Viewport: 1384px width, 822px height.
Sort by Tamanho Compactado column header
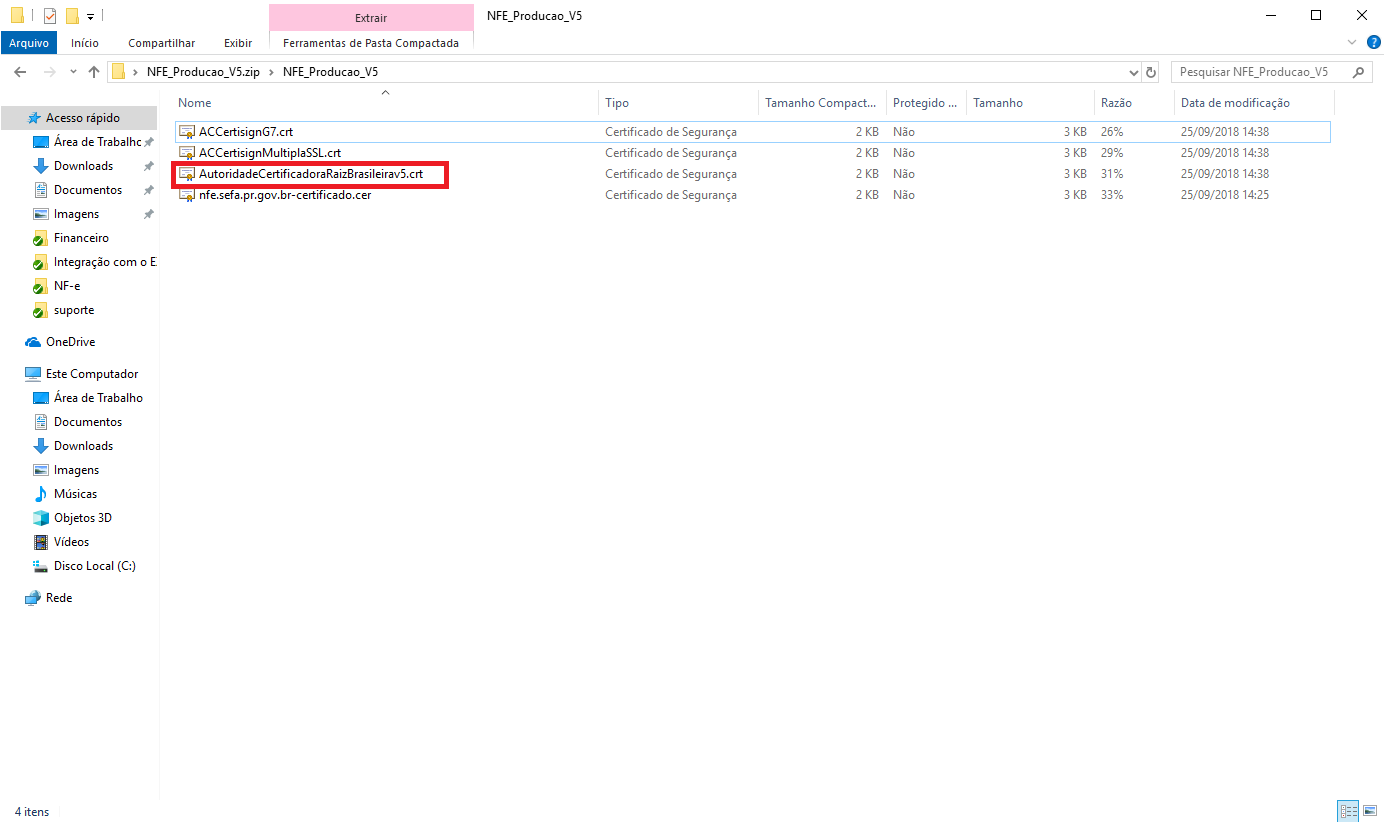[822, 103]
